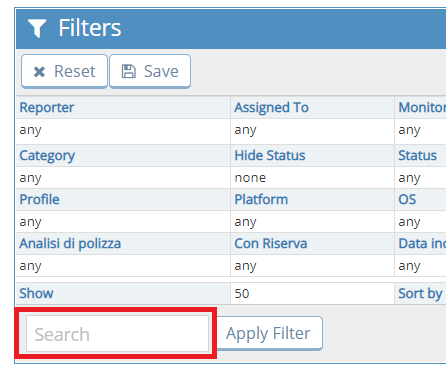Click the Save button
This screenshot has width=446, height=371.
(x=150, y=71)
